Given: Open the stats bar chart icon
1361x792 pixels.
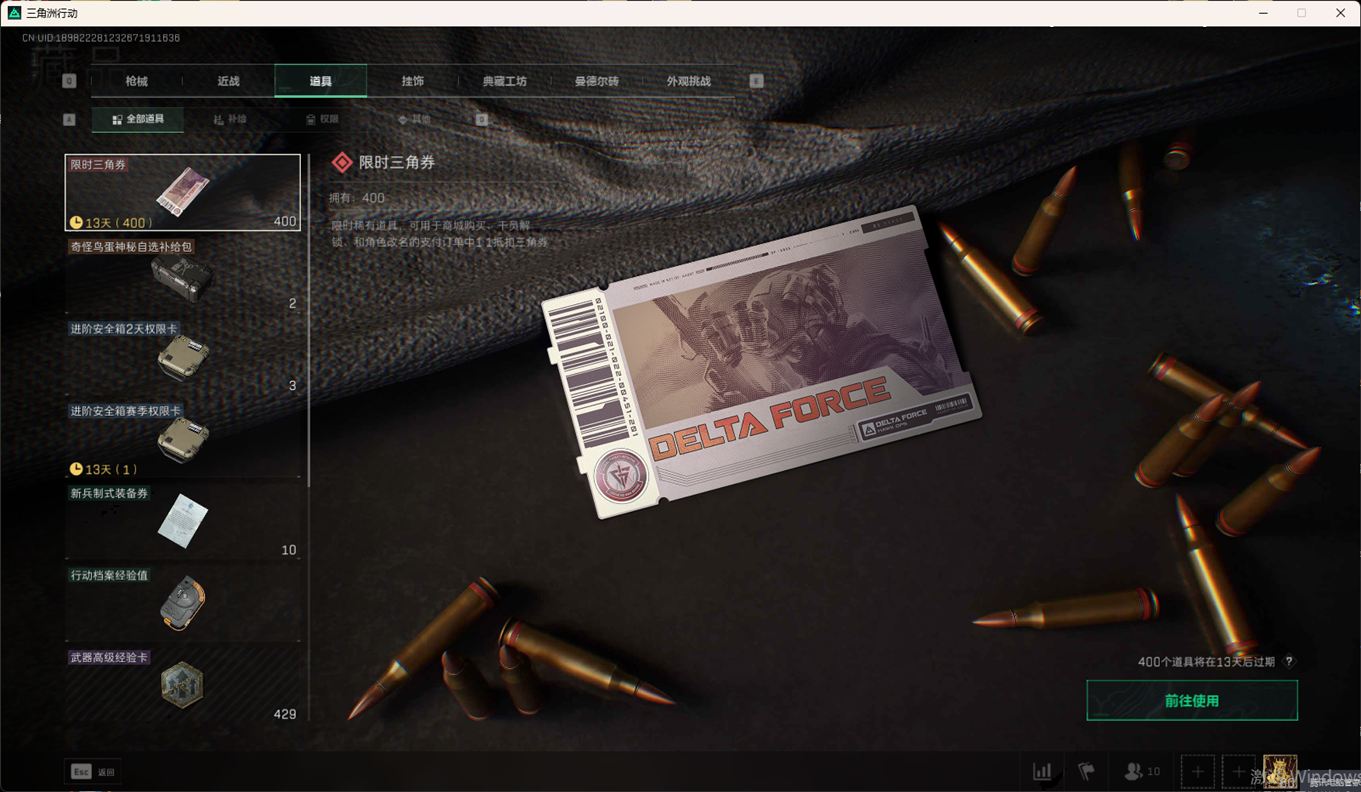Looking at the screenshot, I should tap(1042, 771).
